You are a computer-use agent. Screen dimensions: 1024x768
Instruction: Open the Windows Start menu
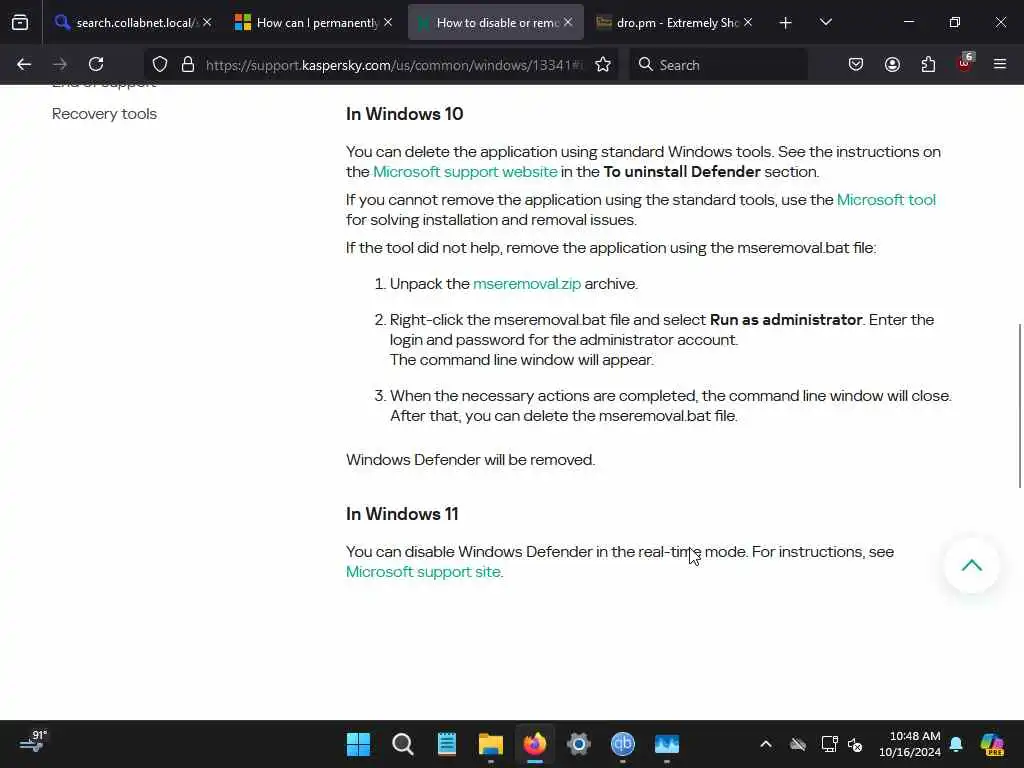(358, 744)
